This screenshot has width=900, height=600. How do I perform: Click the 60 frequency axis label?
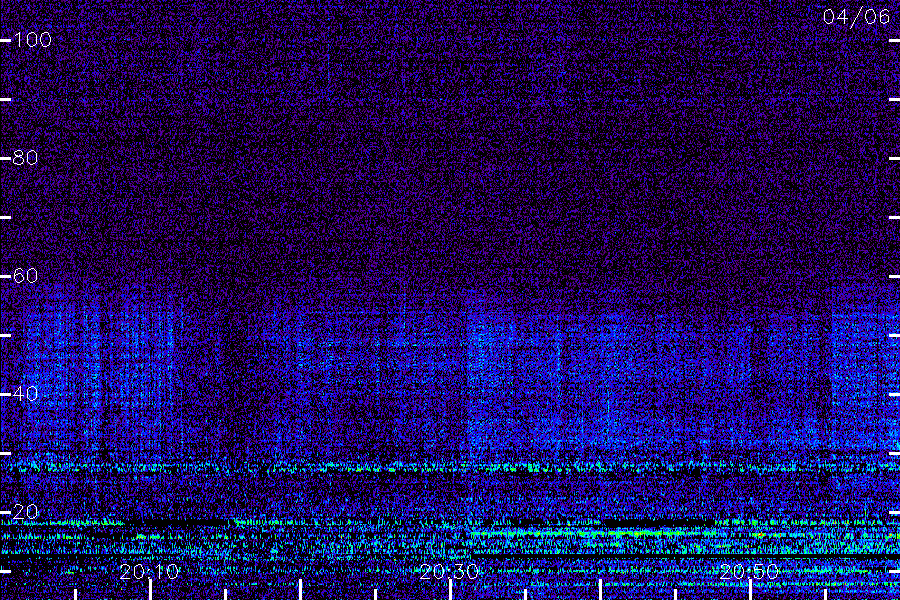pos(25,276)
